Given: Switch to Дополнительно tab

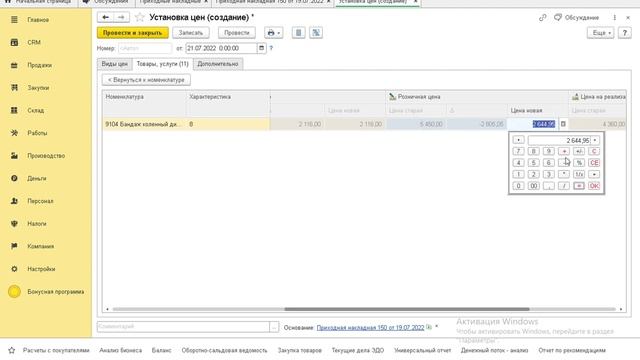Looking at the screenshot, I should (x=218, y=64).
